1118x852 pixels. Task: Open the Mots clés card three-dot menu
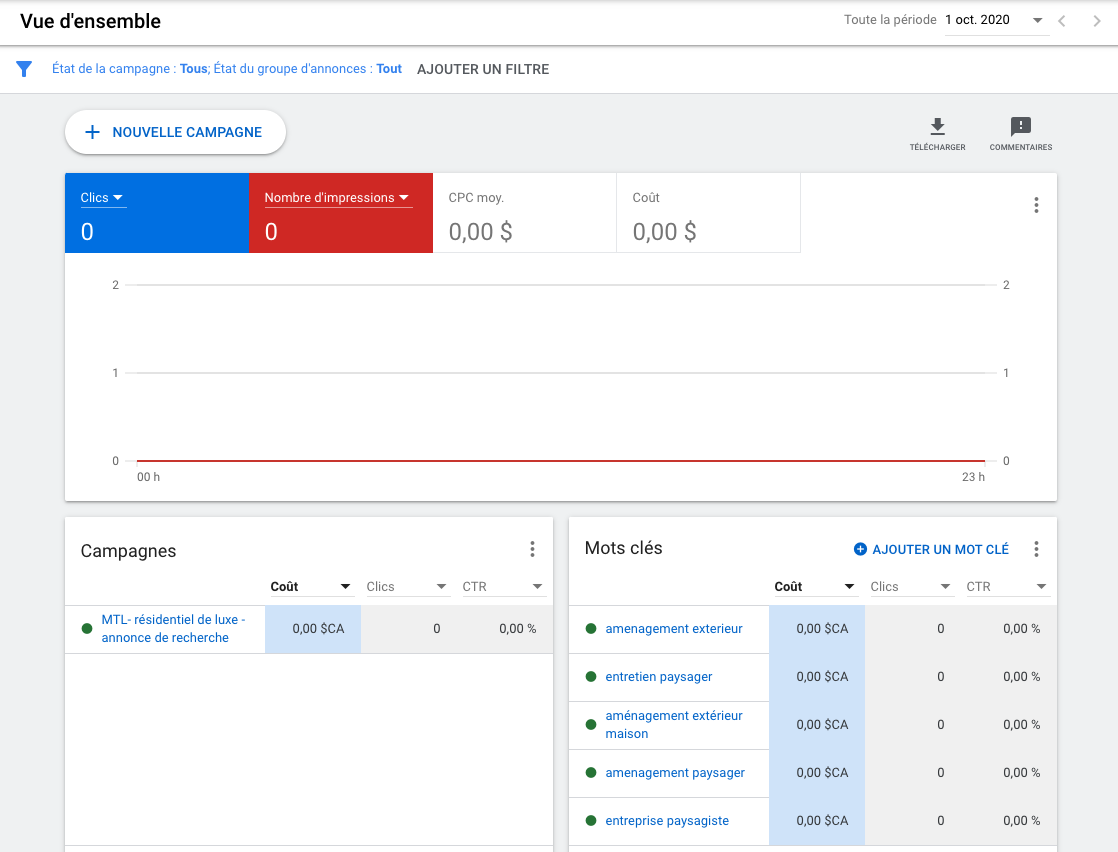click(x=1036, y=549)
